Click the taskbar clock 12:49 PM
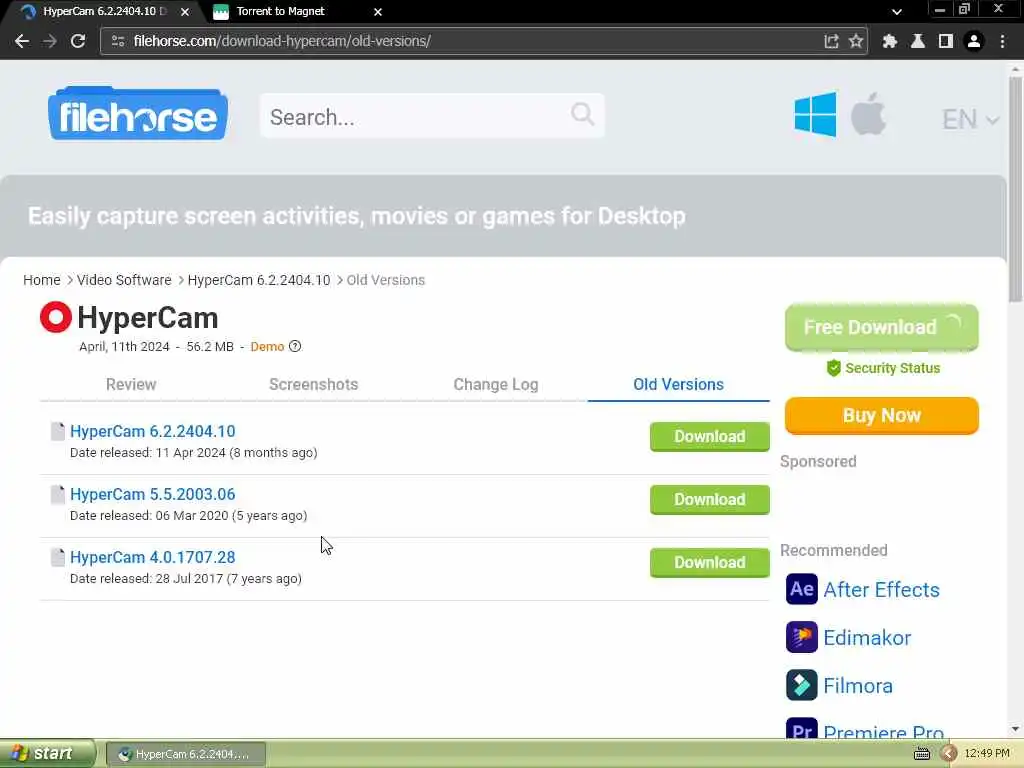The image size is (1024, 768). pyautogui.click(x=987, y=754)
